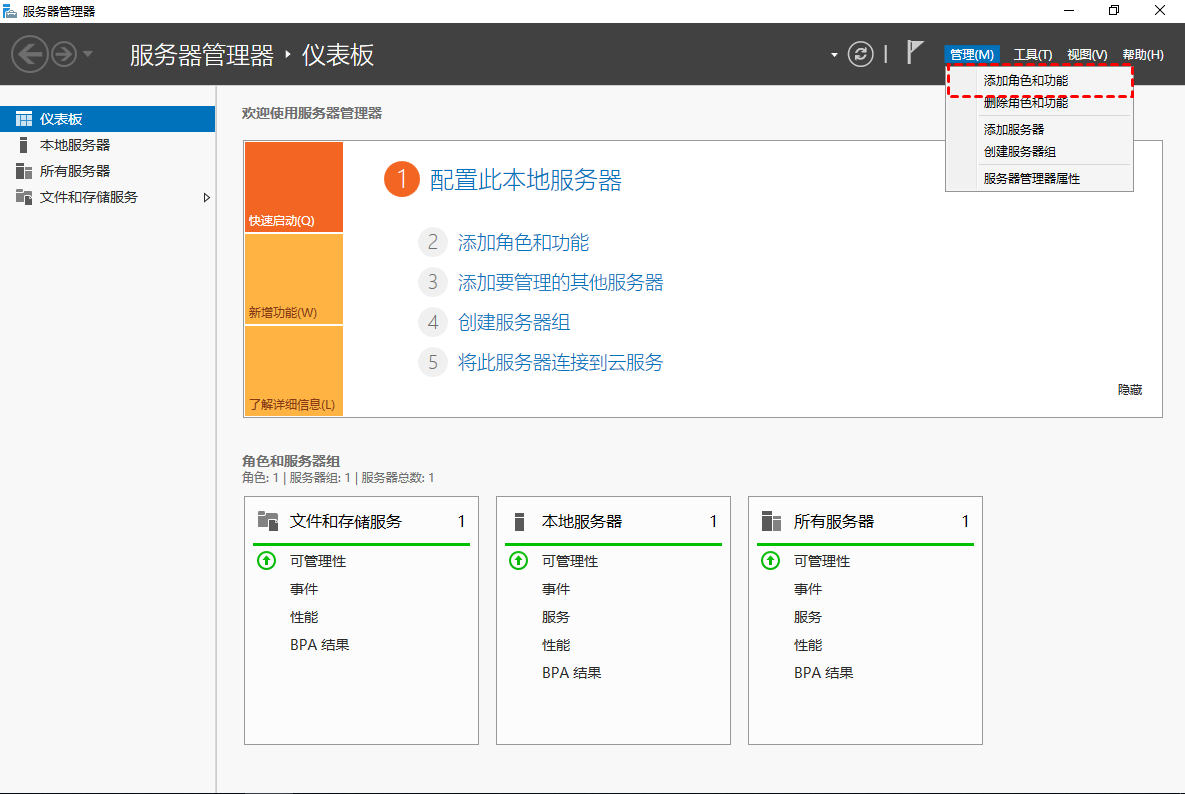Click 将此服务器连接到云服务 link

561,363
